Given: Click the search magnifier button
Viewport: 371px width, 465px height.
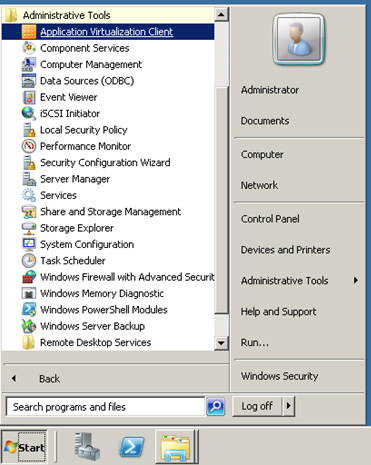Looking at the screenshot, I should pyautogui.click(x=216, y=406).
